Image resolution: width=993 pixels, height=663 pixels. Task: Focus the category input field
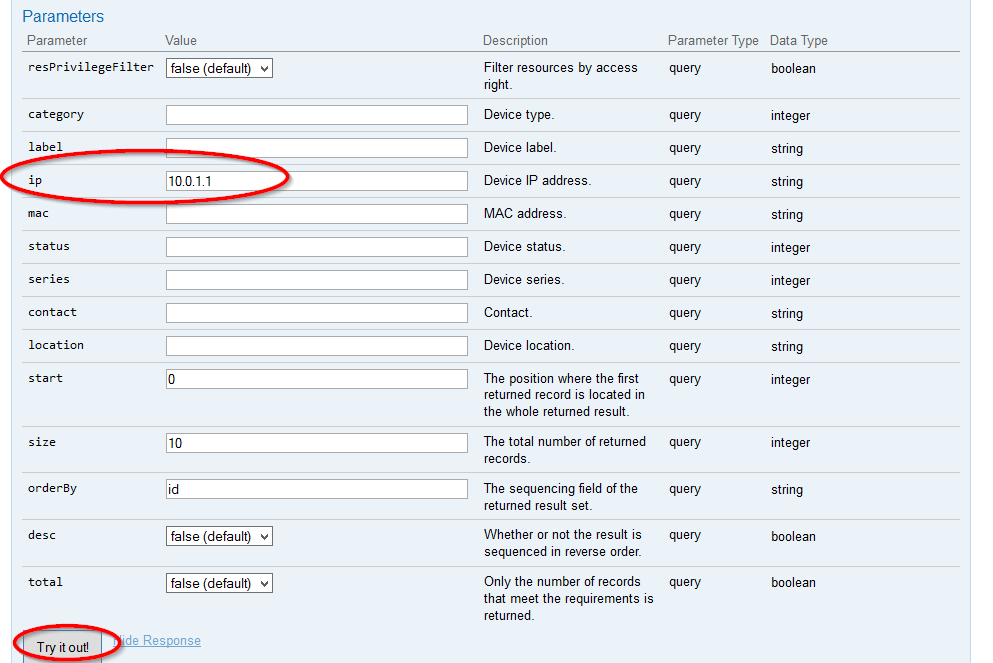[316, 115]
